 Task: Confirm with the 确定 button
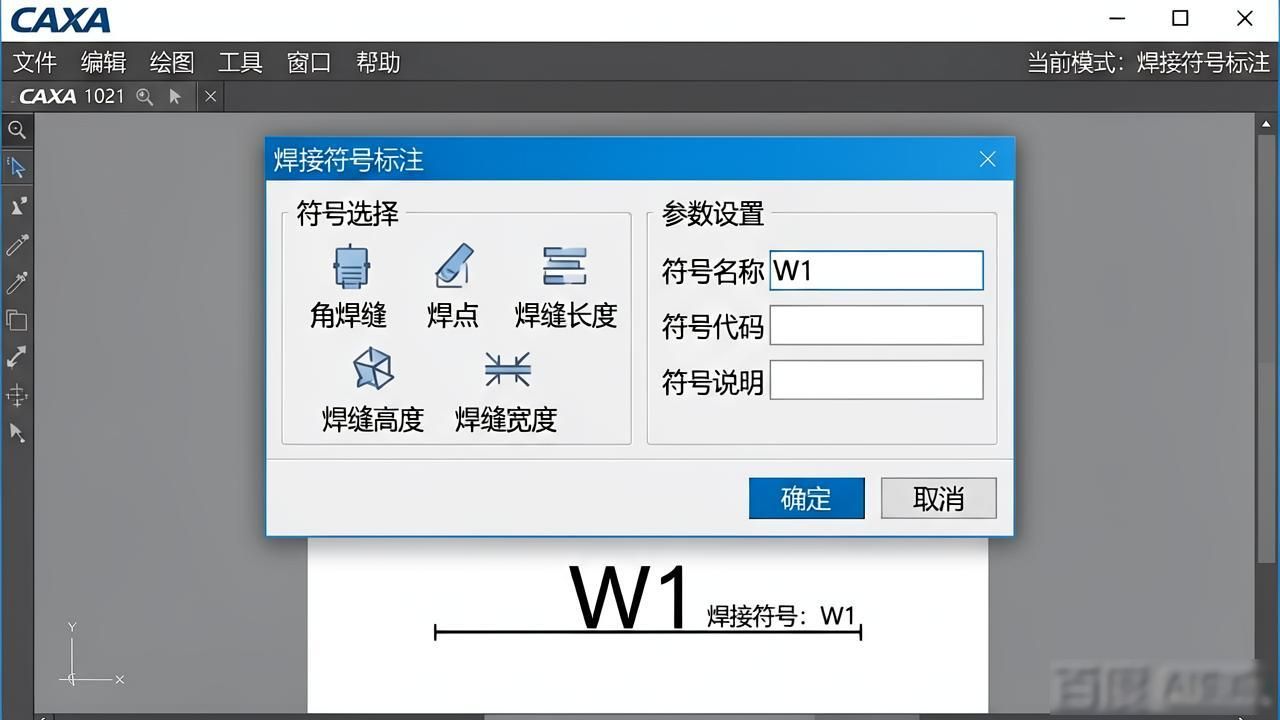tap(806, 498)
